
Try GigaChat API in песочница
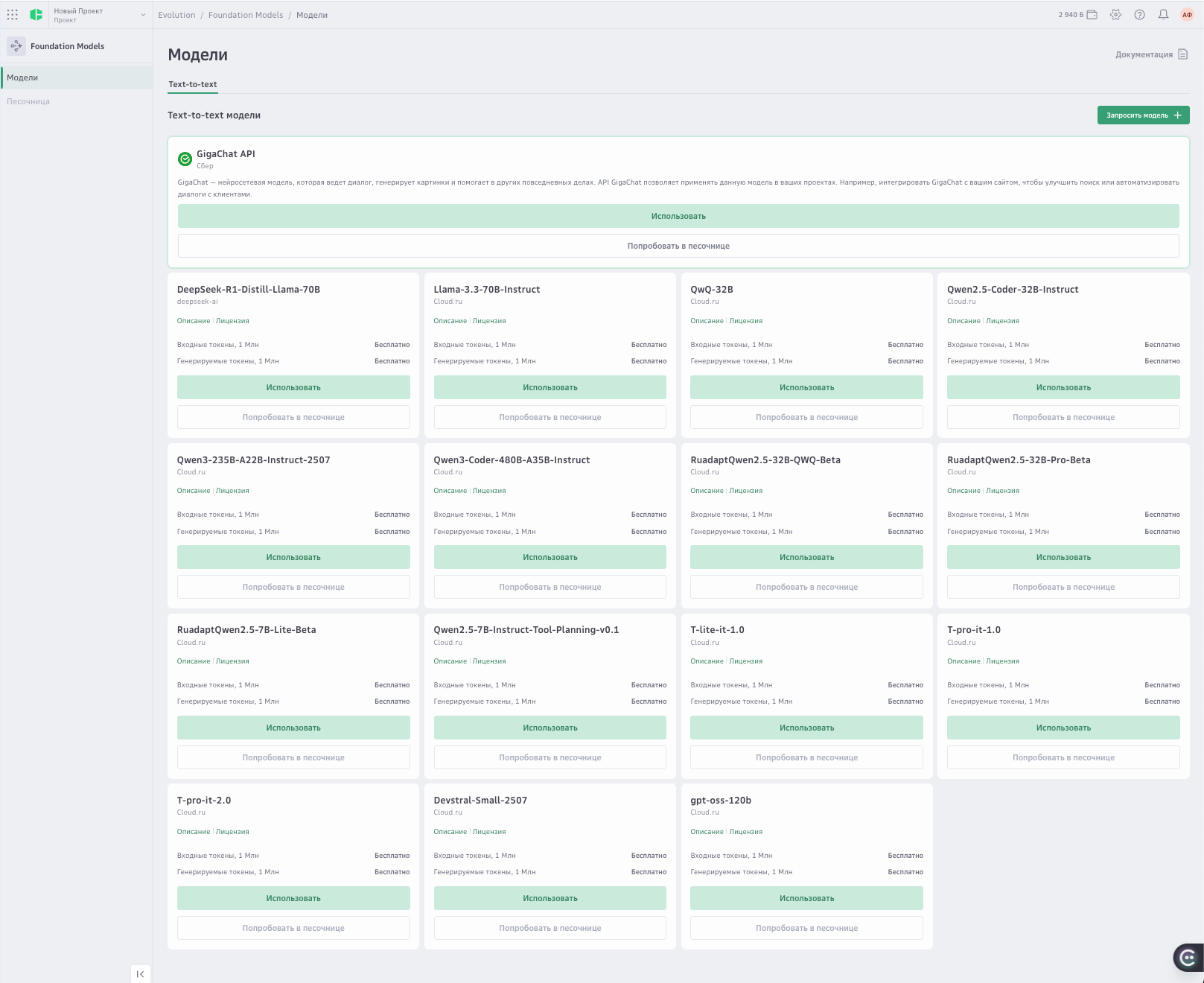(x=678, y=246)
